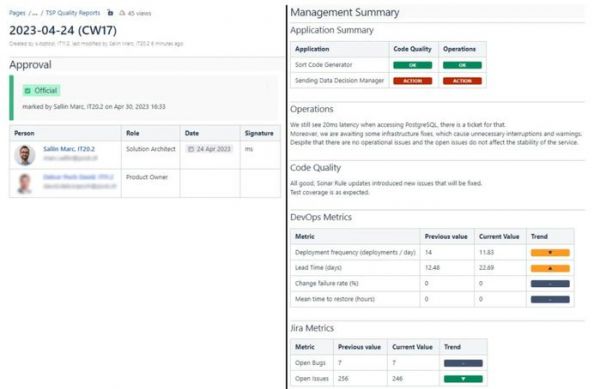
Task: Click the Official status badge
Action: (41, 91)
